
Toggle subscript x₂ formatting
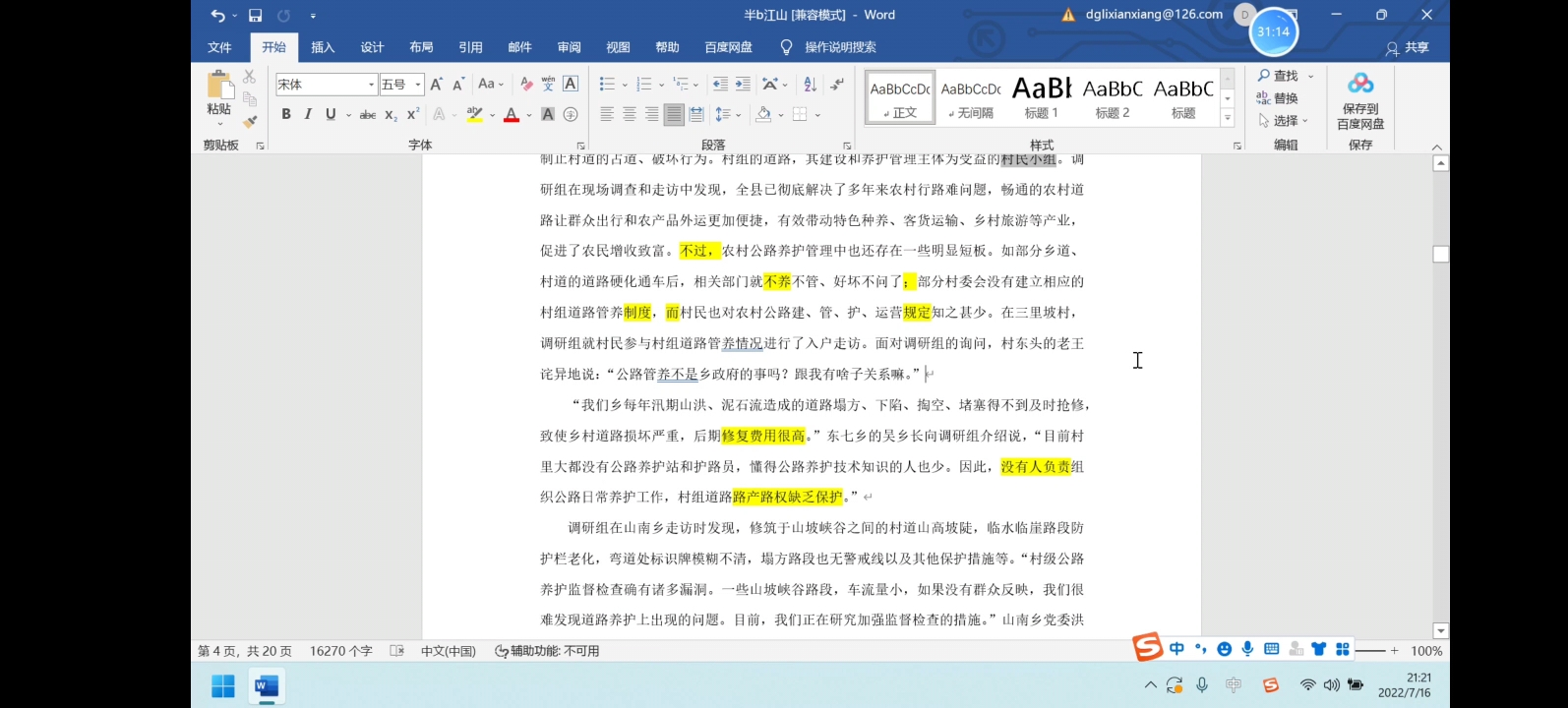point(391,115)
